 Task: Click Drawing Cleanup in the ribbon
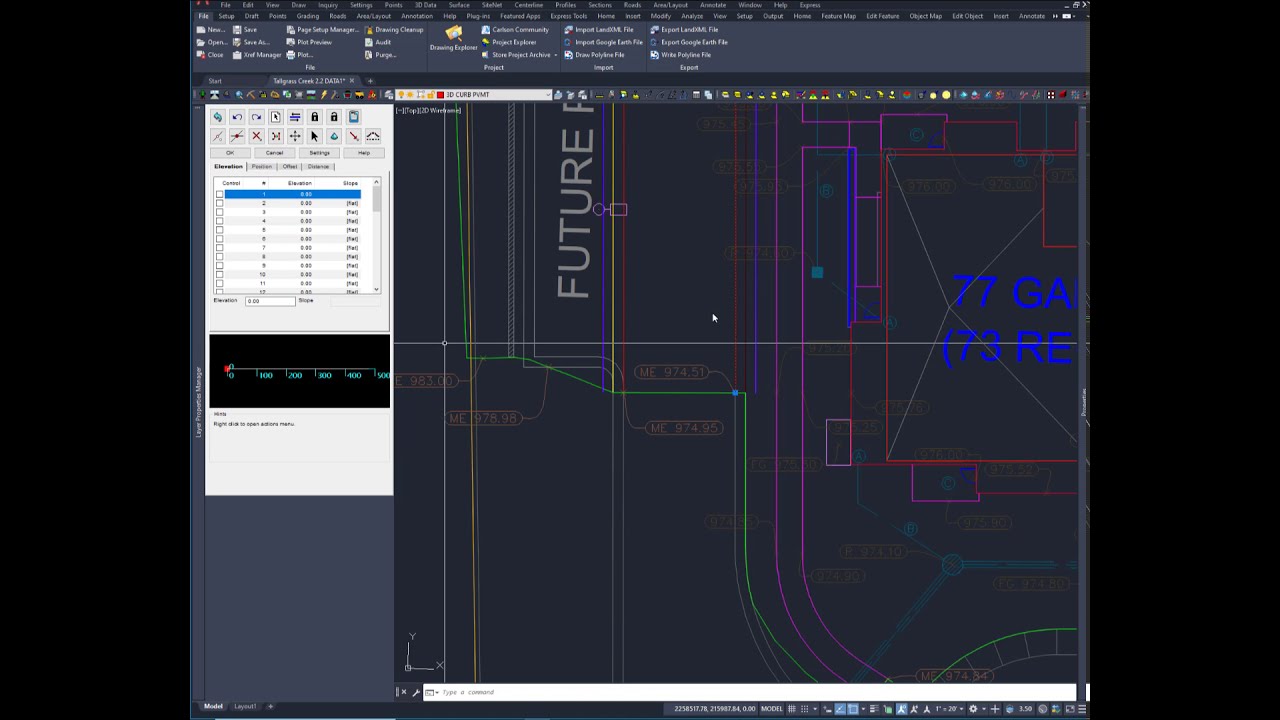point(394,30)
